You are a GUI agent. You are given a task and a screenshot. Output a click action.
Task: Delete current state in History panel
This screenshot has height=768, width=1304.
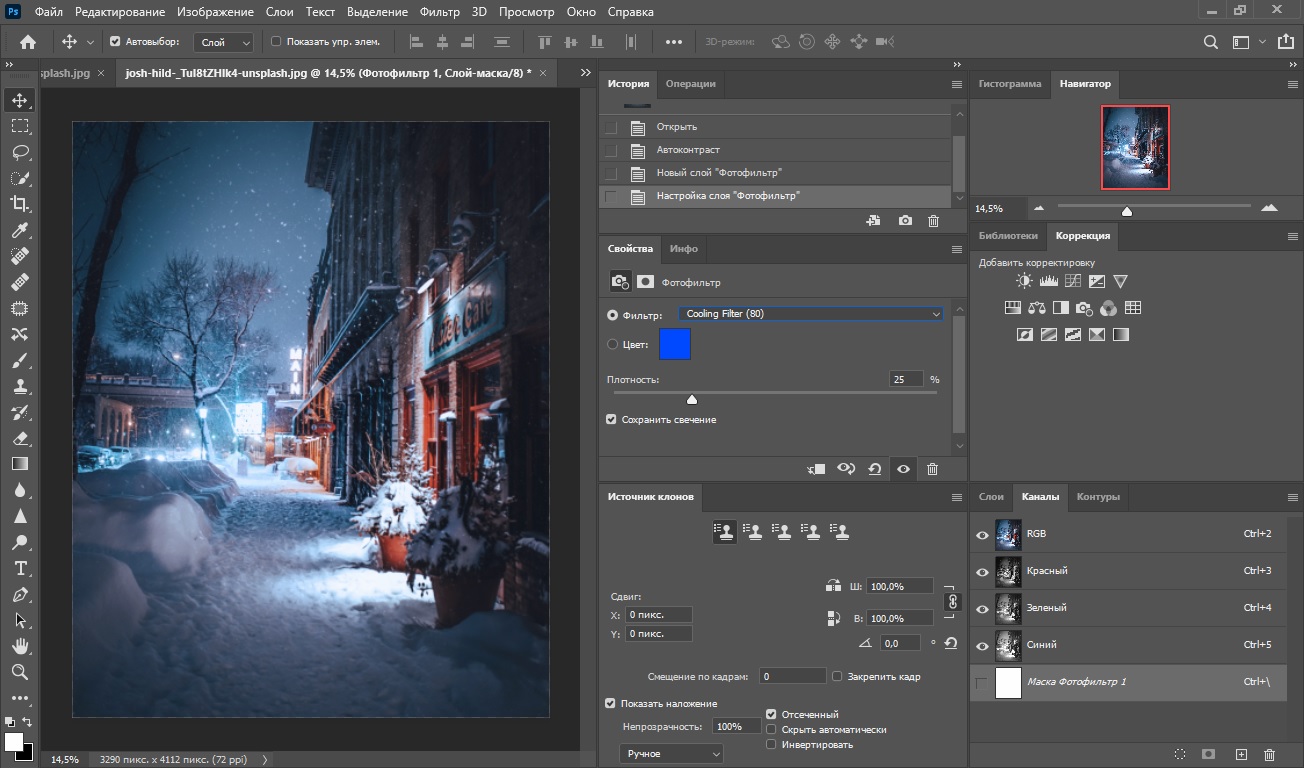click(933, 221)
